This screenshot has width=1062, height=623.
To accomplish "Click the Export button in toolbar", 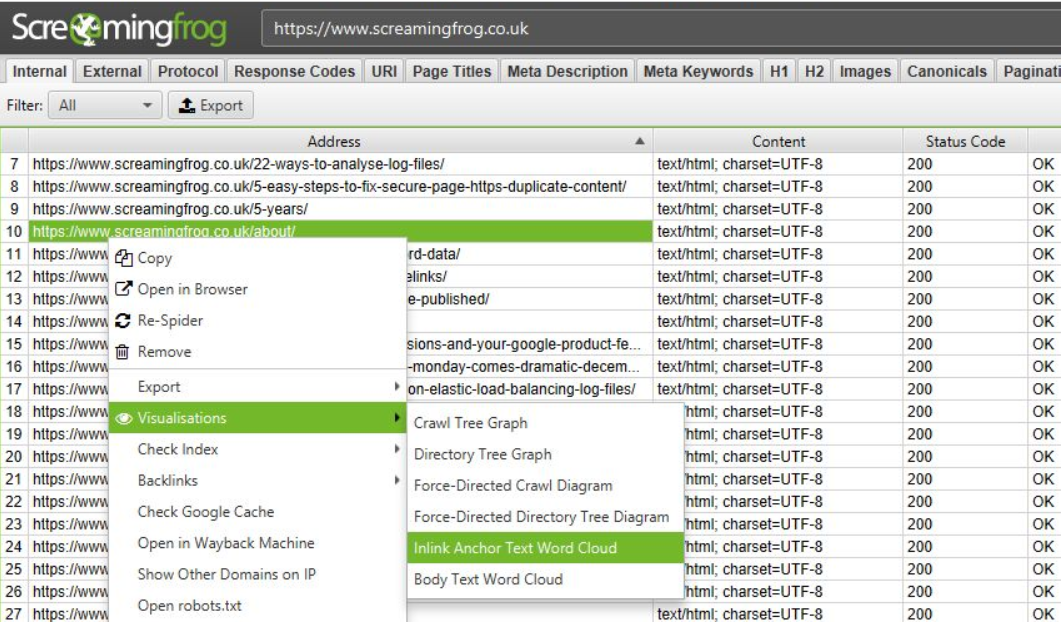I will point(211,105).
